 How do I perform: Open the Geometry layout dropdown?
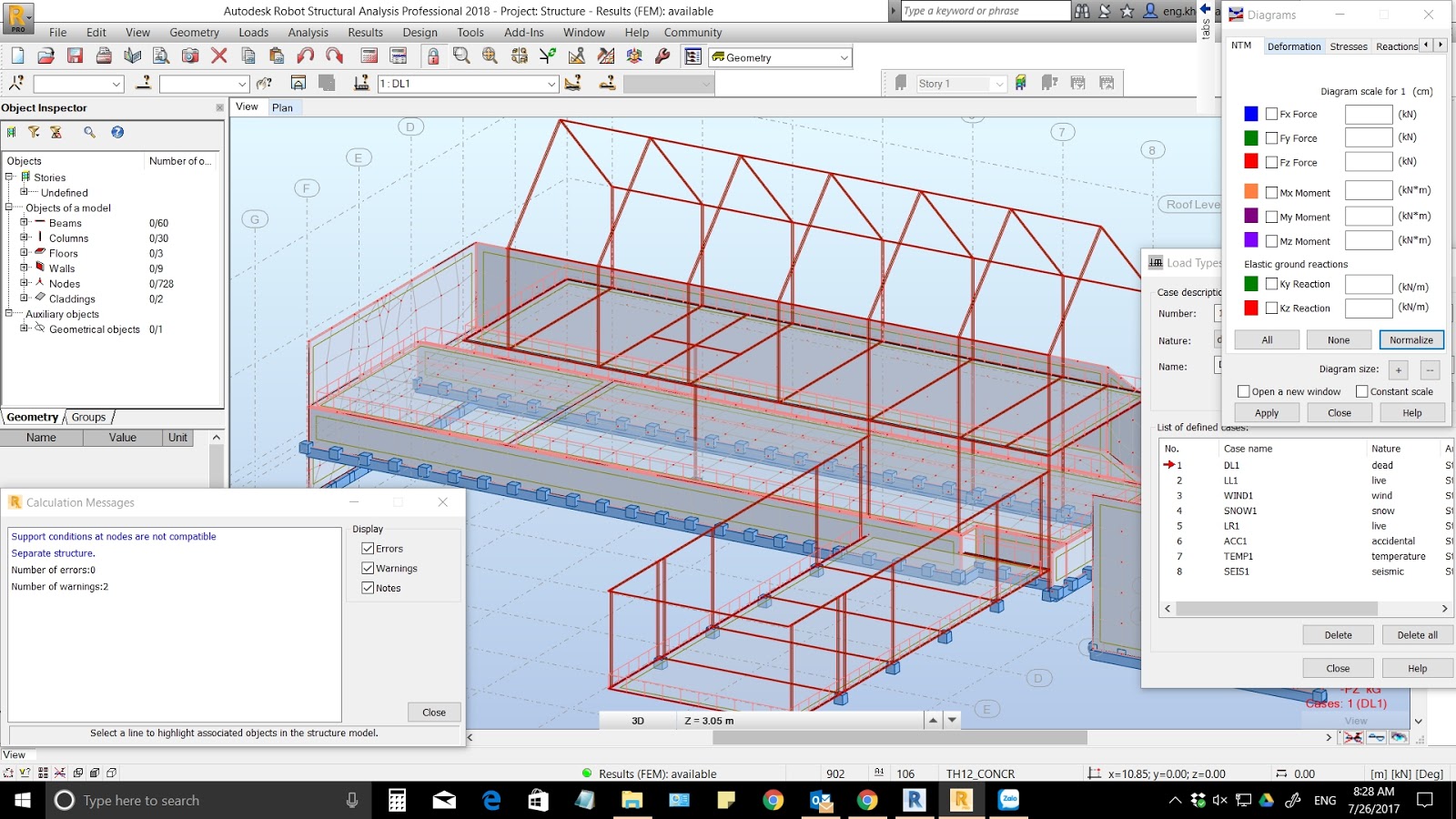click(844, 57)
